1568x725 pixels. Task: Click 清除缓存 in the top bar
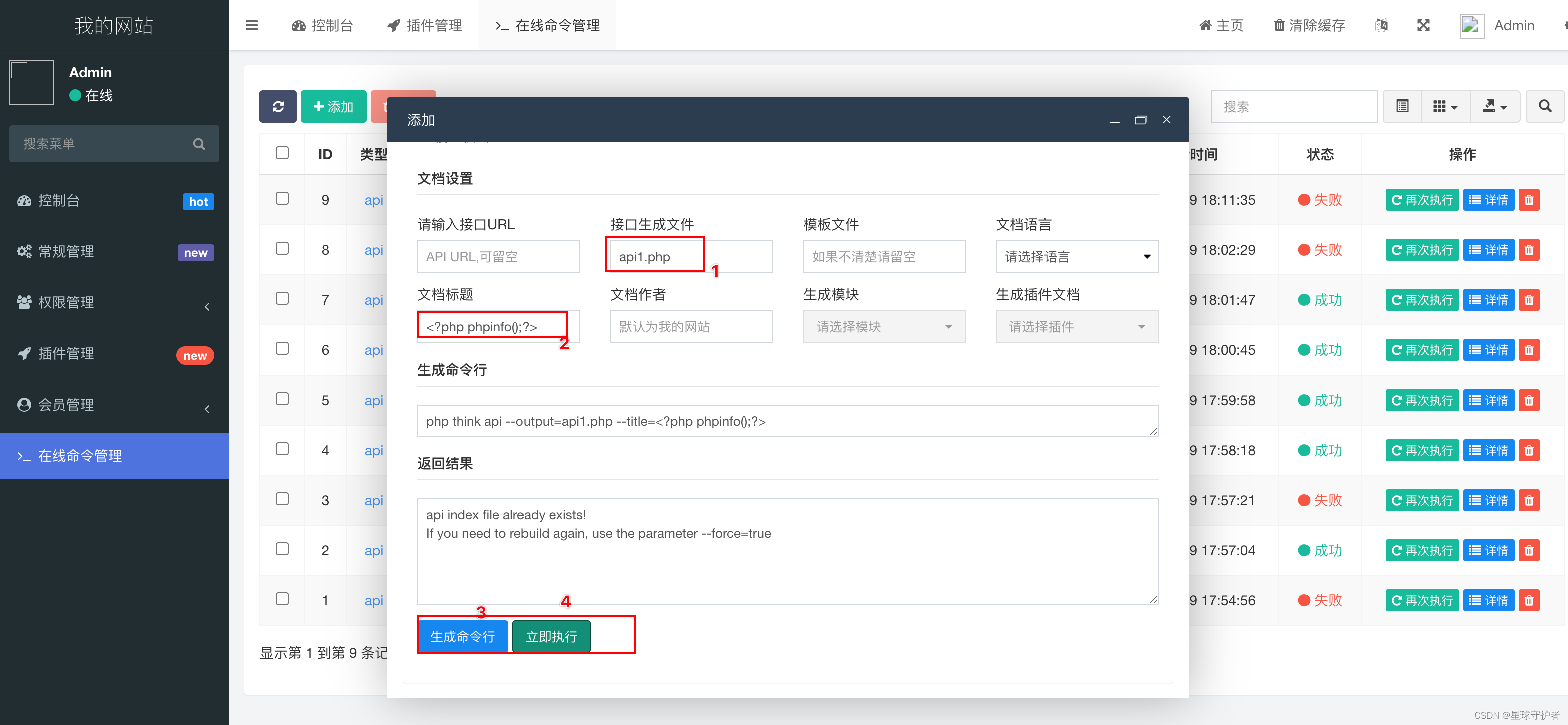point(1310,25)
